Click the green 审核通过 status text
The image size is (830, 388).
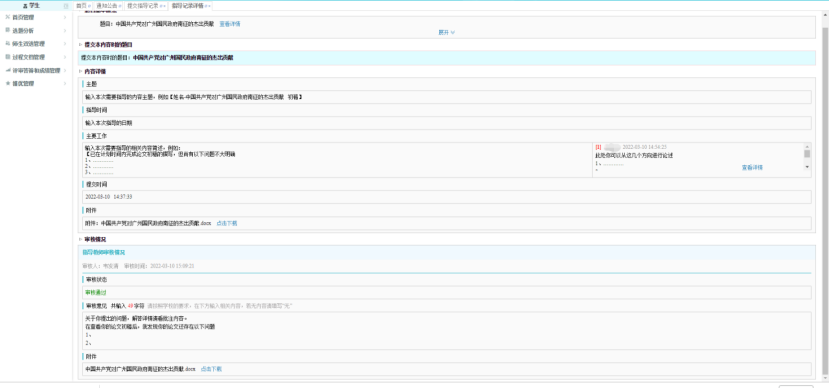click(96, 292)
